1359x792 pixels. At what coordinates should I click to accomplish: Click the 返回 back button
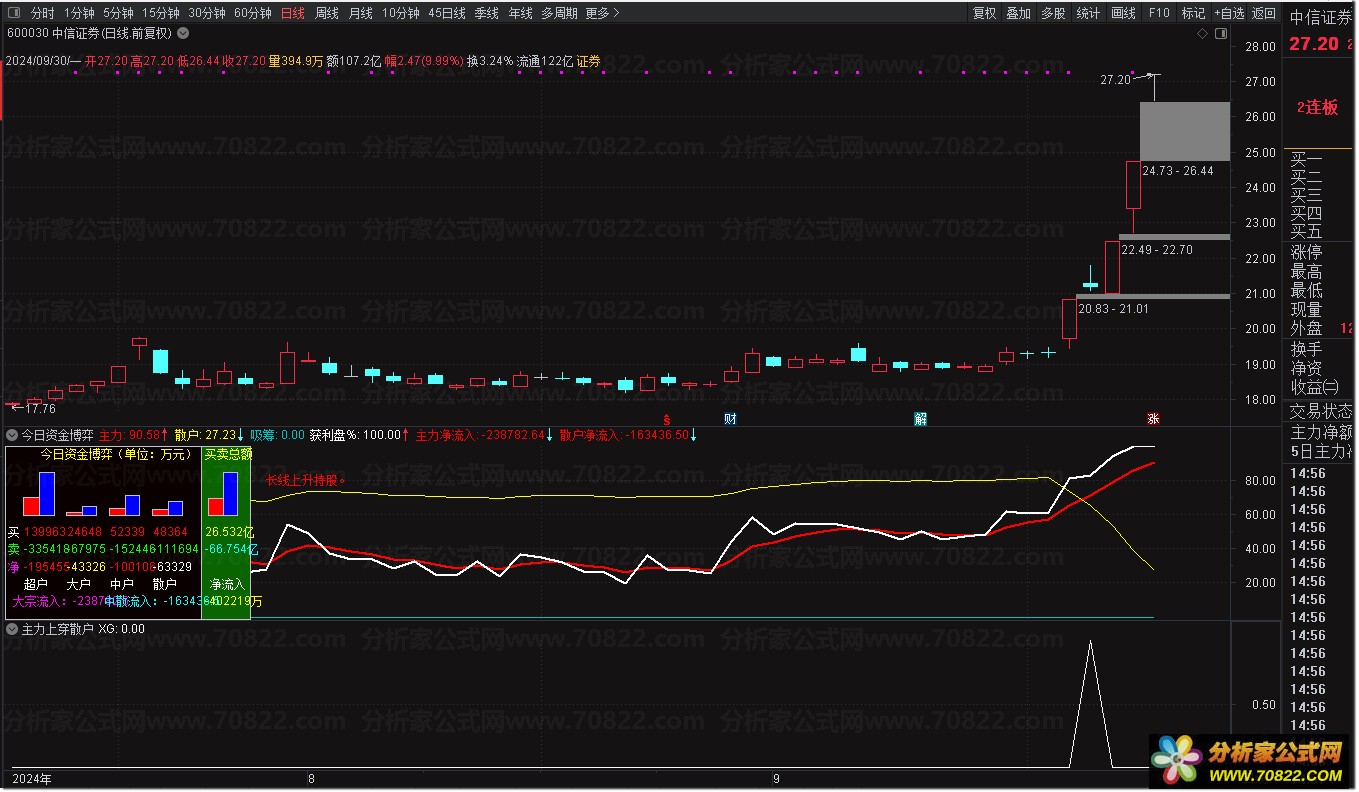[x=1264, y=13]
